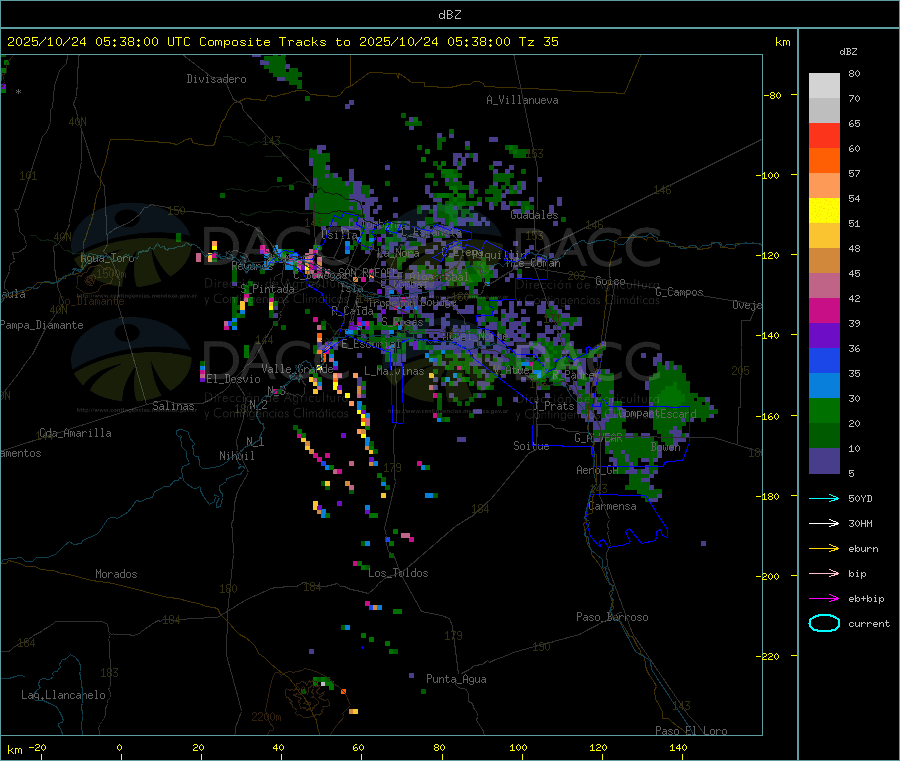Click the 60 km x-axis tick label
The height and width of the screenshot is (761, 900).
(x=358, y=747)
